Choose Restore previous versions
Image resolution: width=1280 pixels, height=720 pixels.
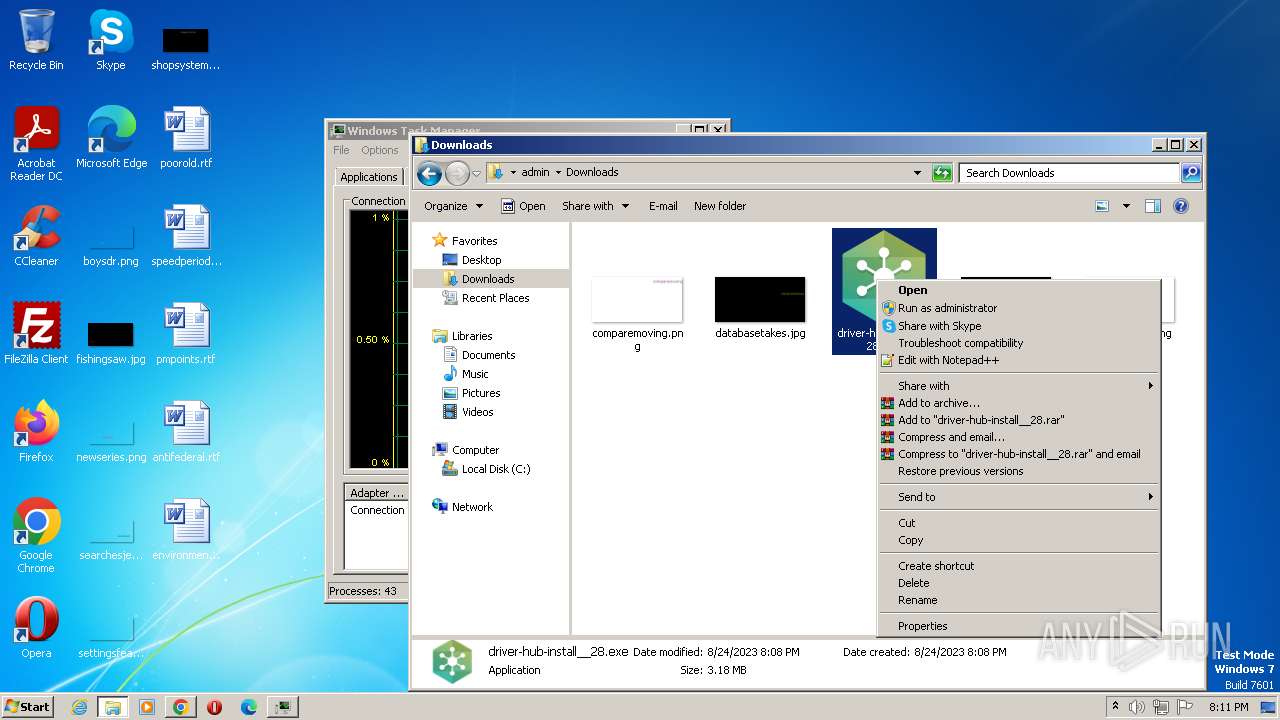pyautogui.click(x=1018, y=471)
